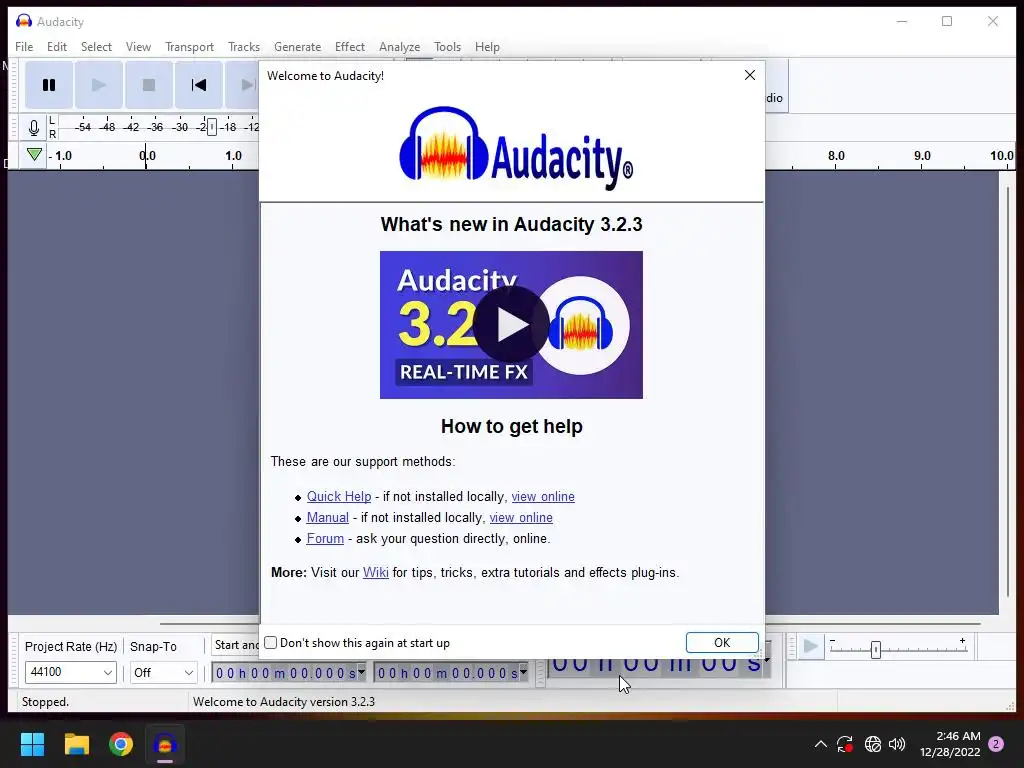
Task: Open the Forum link
Action: pos(325,538)
